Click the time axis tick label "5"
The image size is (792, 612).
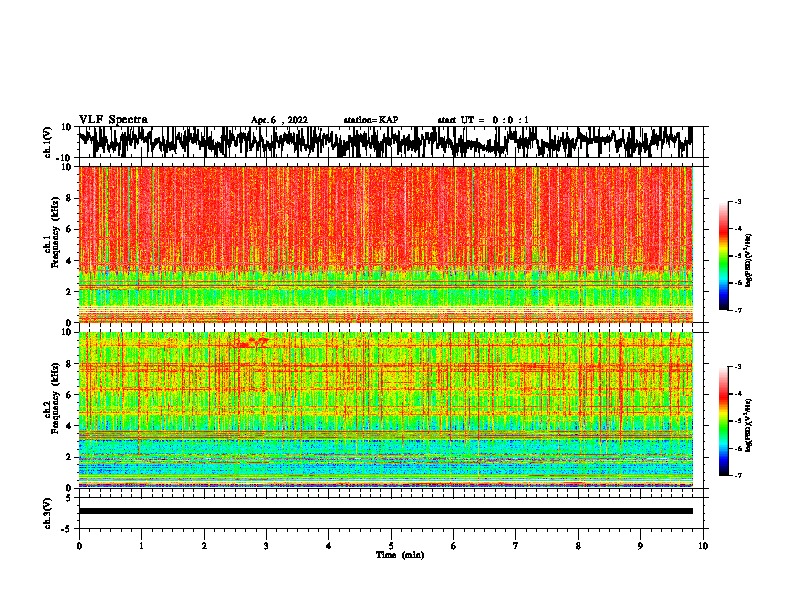click(x=391, y=546)
